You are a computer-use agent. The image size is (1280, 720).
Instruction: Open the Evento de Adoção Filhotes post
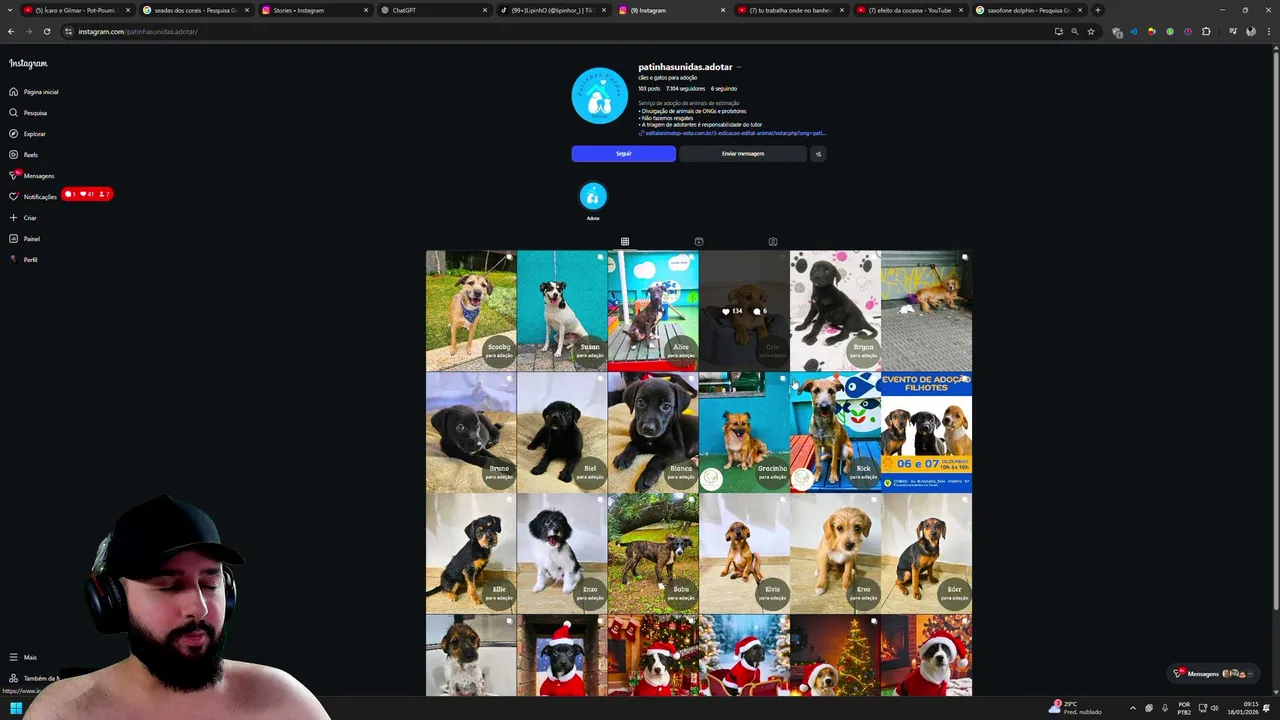(926, 432)
